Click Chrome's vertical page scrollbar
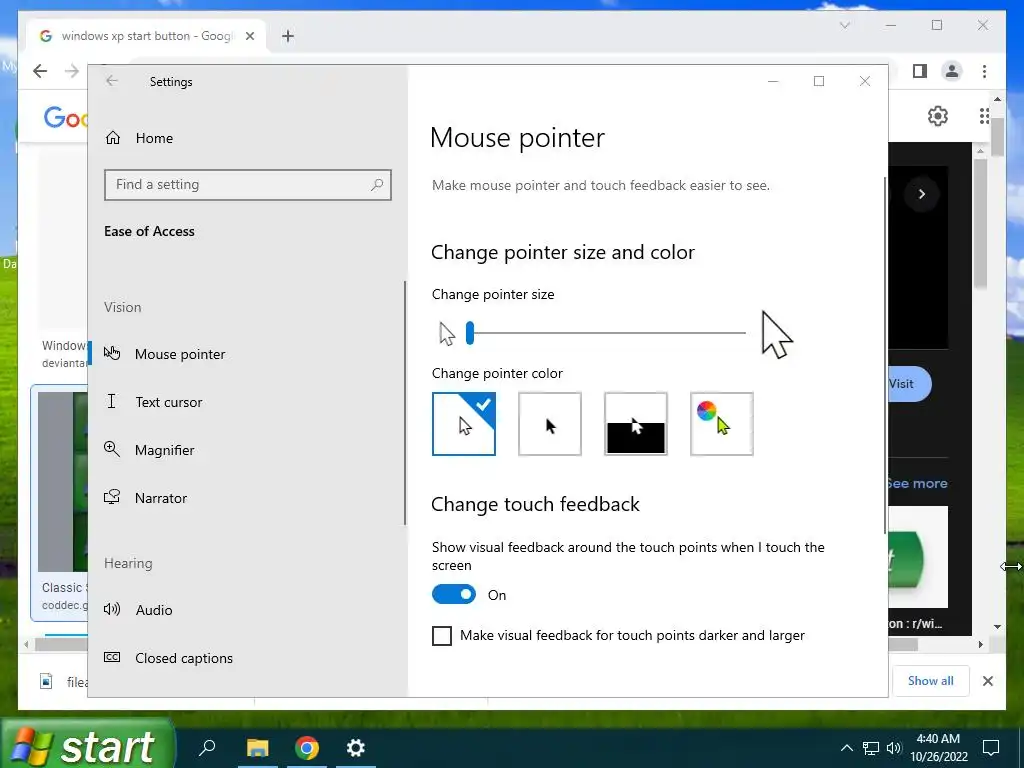This screenshot has width=1024, height=768. pos(997,137)
